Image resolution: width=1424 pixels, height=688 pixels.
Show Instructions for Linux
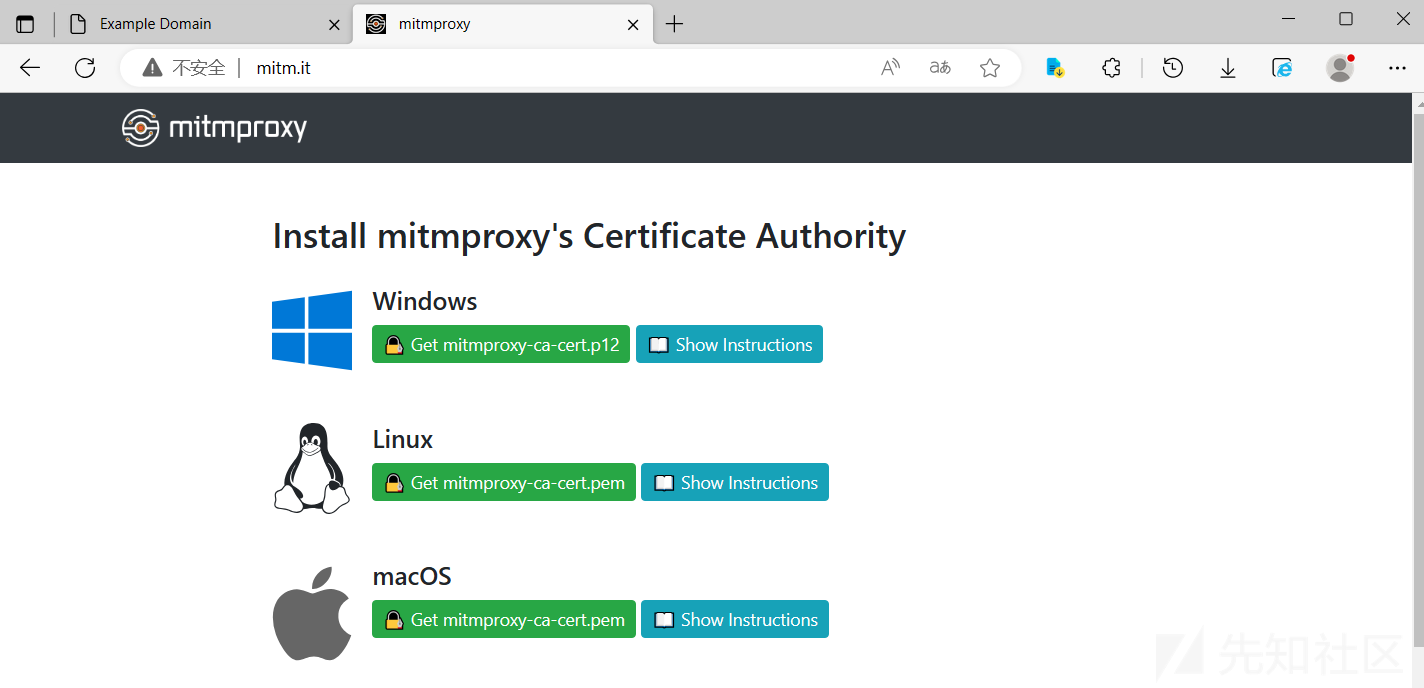click(735, 483)
